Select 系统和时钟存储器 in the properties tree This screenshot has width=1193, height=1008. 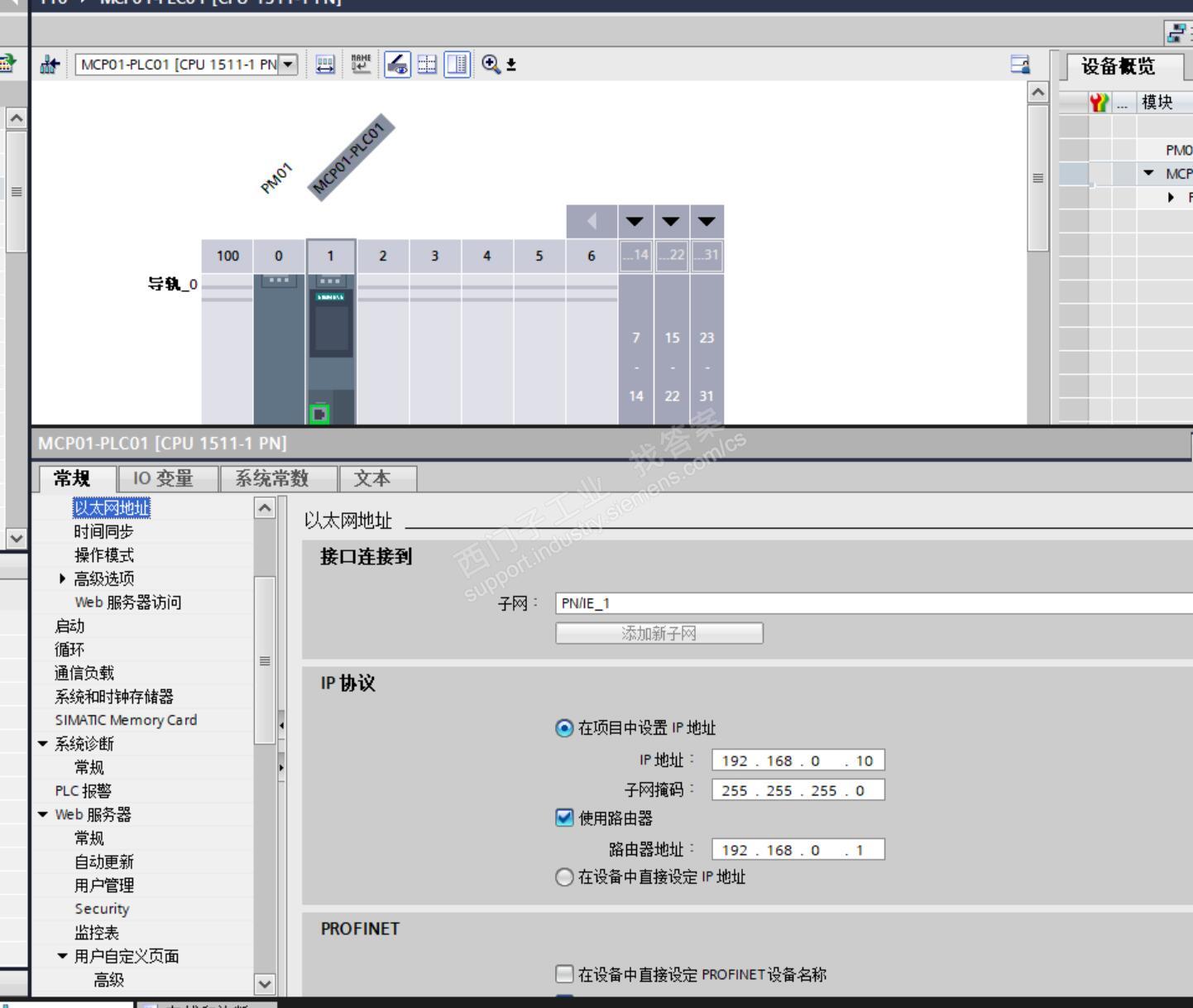click(114, 697)
